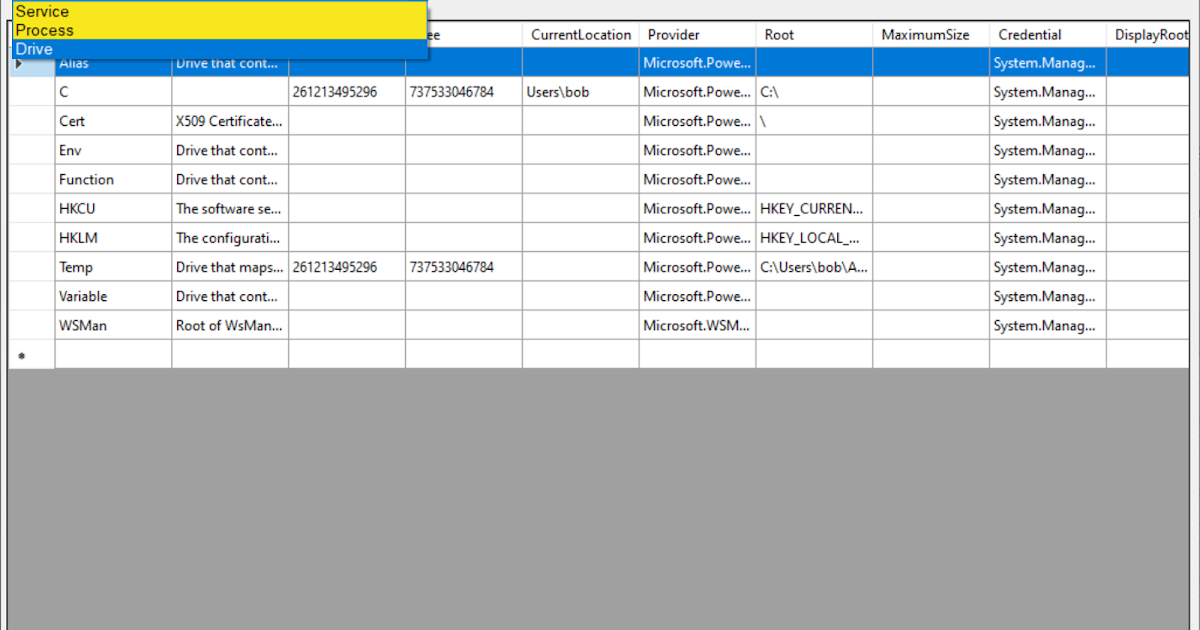
Task: Select the row header beside the Cert row
Action: tap(30, 121)
